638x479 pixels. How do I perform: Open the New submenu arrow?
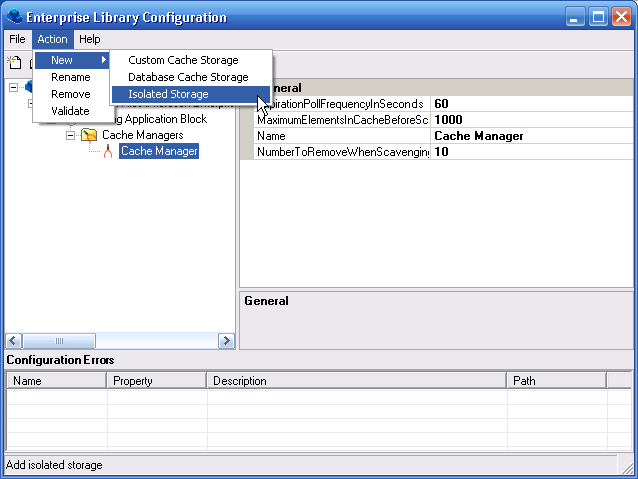104,60
